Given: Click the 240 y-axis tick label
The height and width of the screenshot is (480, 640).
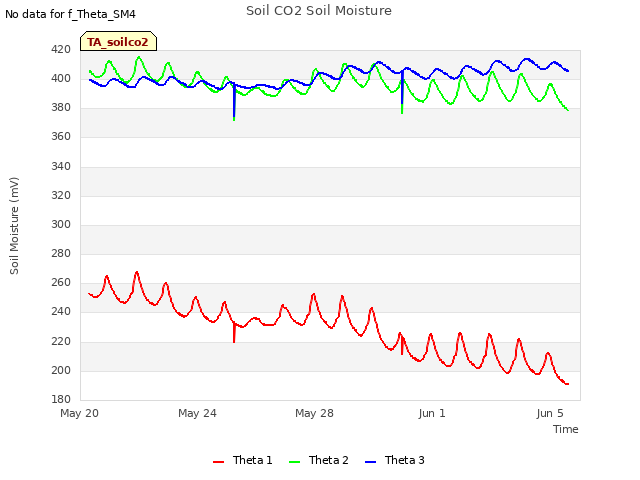Looking at the screenshot, I should click(x=61, y=311).
